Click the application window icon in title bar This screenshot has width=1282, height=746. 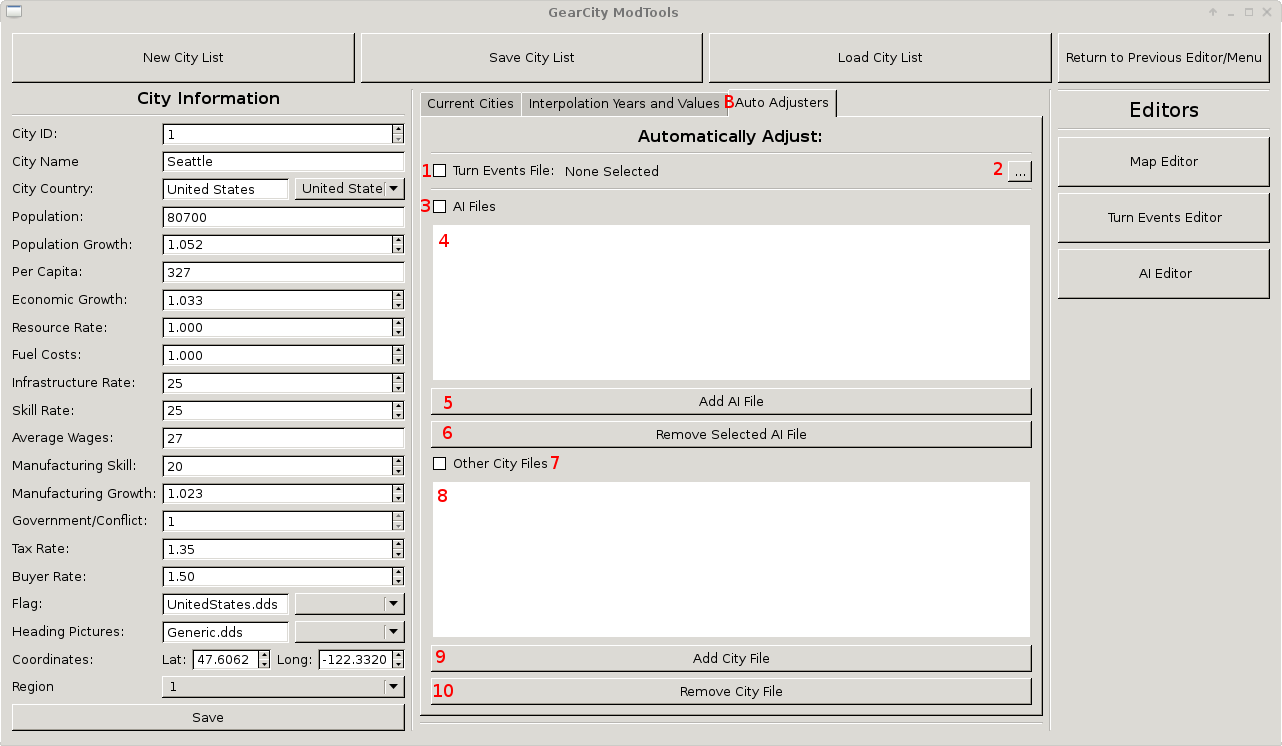12,12
